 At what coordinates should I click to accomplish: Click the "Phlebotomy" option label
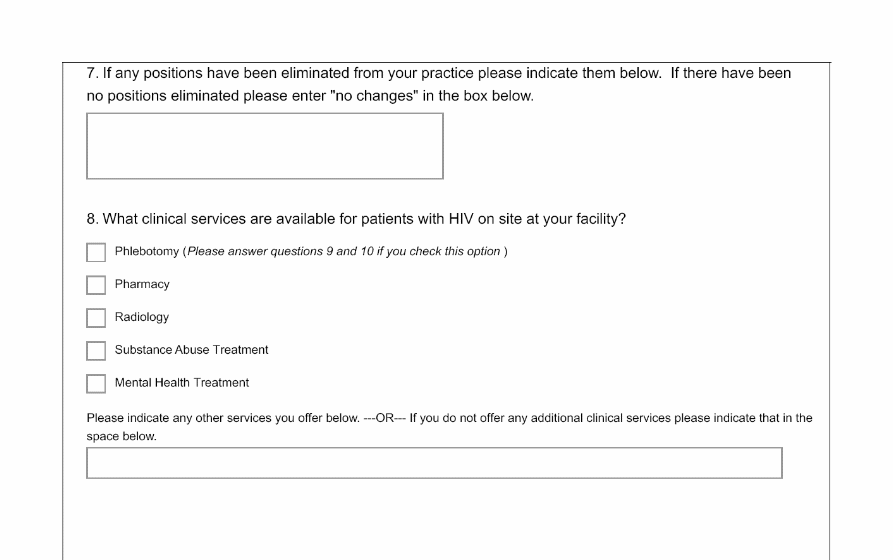(146, 251)
